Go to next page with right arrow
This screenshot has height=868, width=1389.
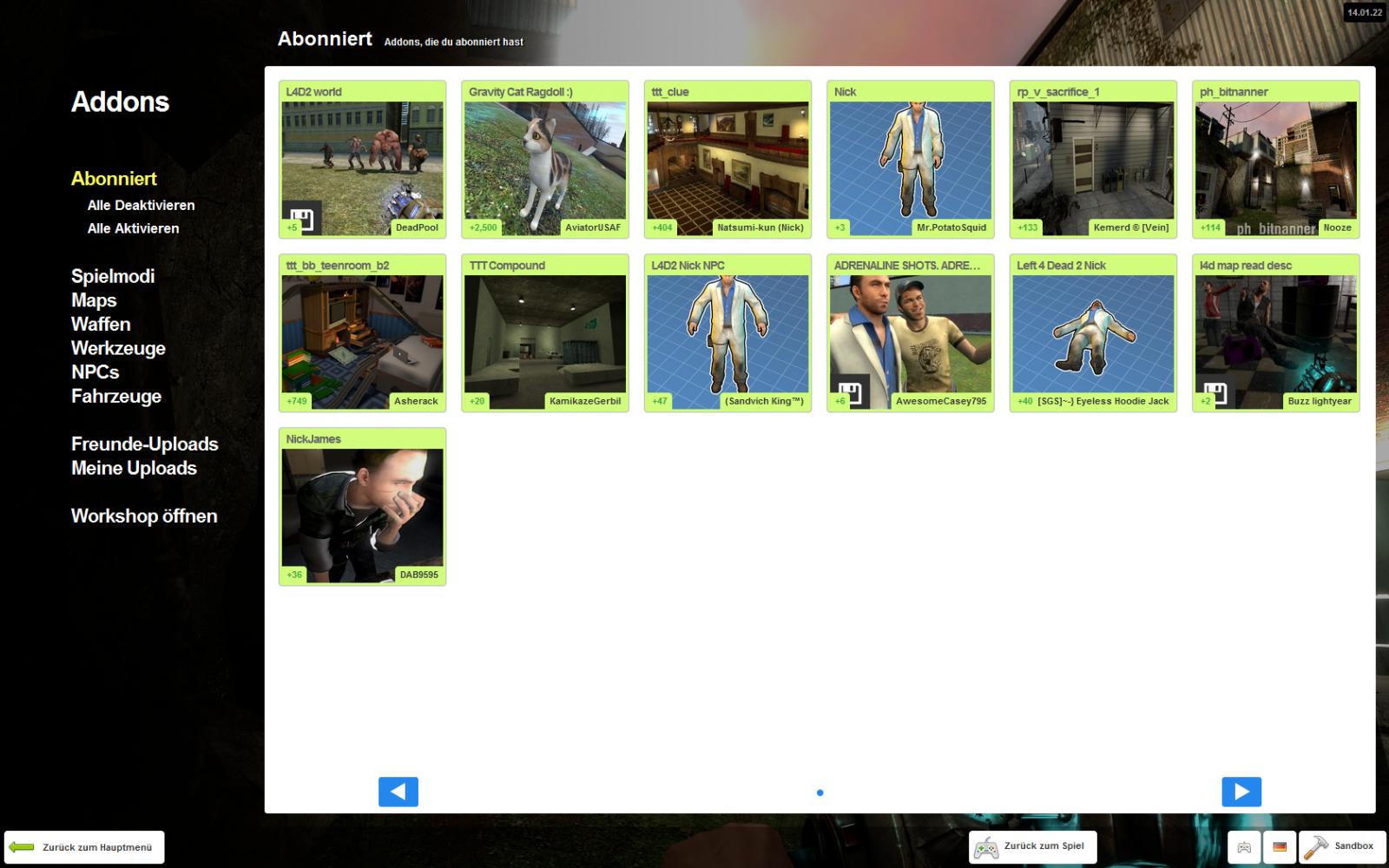click(x=1241, y=792)
